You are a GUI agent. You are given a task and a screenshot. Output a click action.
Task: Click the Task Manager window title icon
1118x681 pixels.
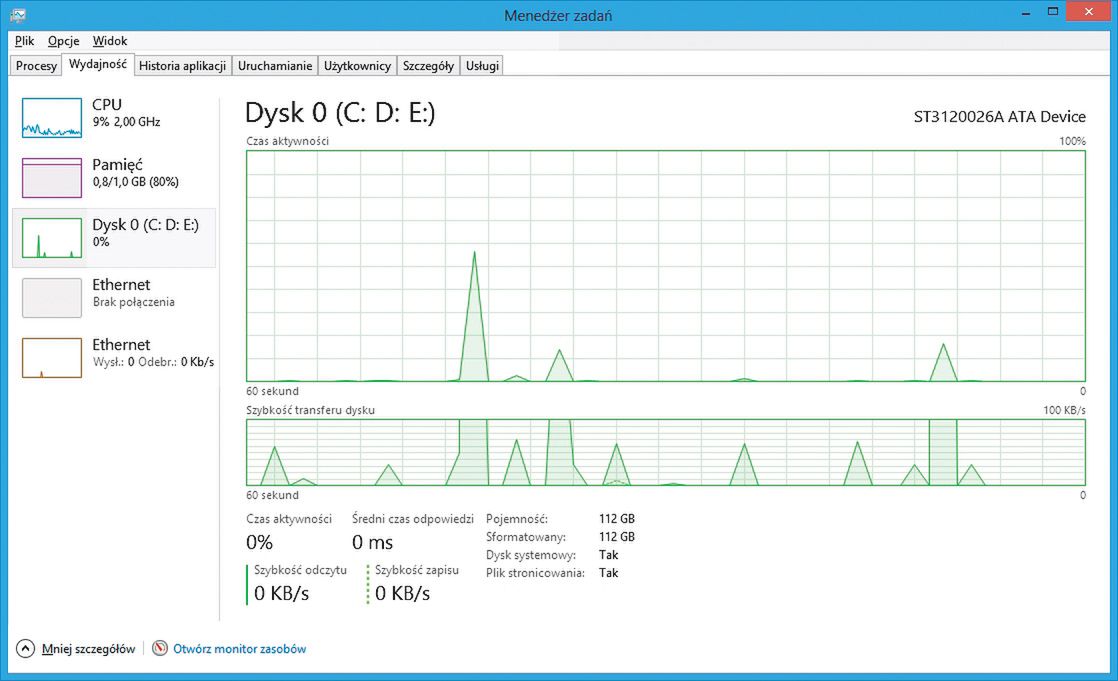pos(19,14)
